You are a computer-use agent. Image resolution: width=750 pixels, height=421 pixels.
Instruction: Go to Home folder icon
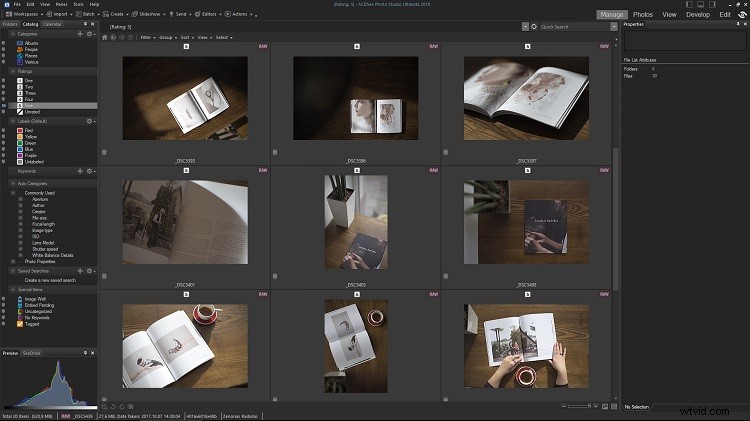(105, 37)
